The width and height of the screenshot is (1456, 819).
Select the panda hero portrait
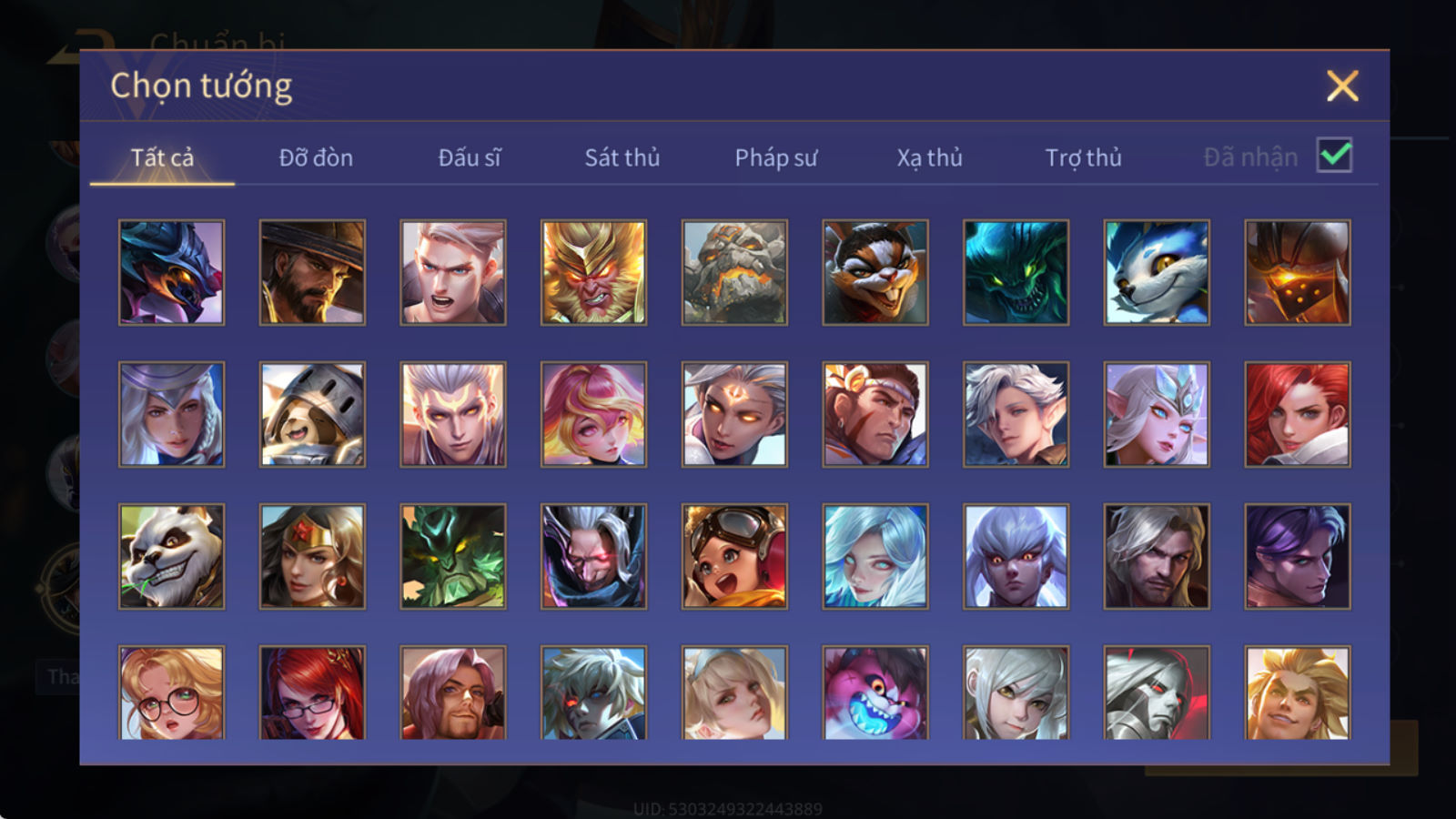[171, 556]
